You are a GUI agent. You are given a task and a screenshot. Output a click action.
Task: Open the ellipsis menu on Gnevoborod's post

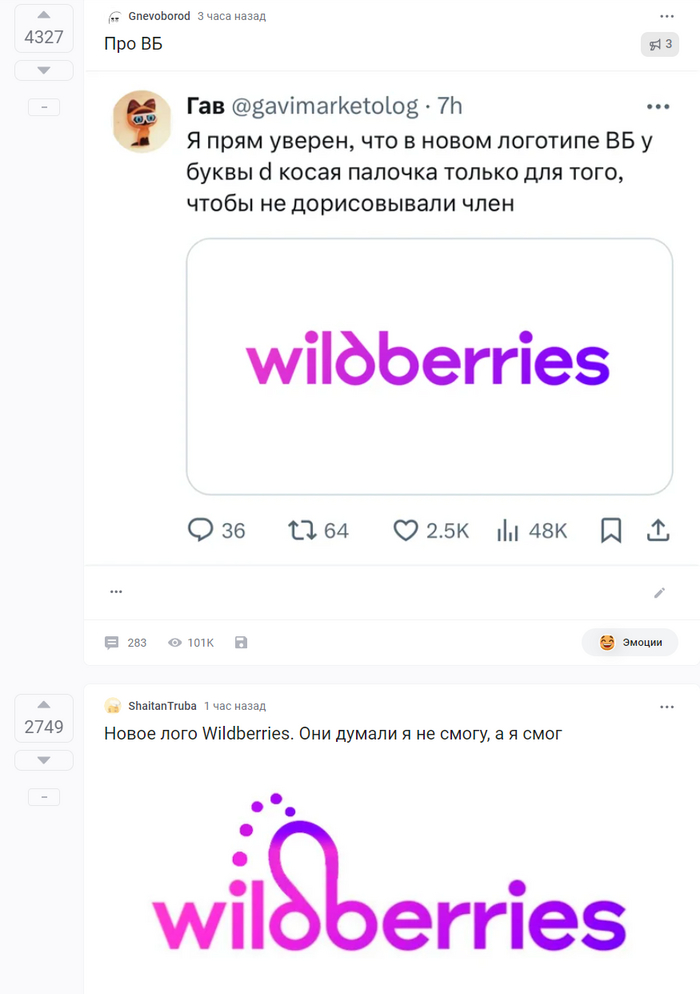tap(666, 16)
